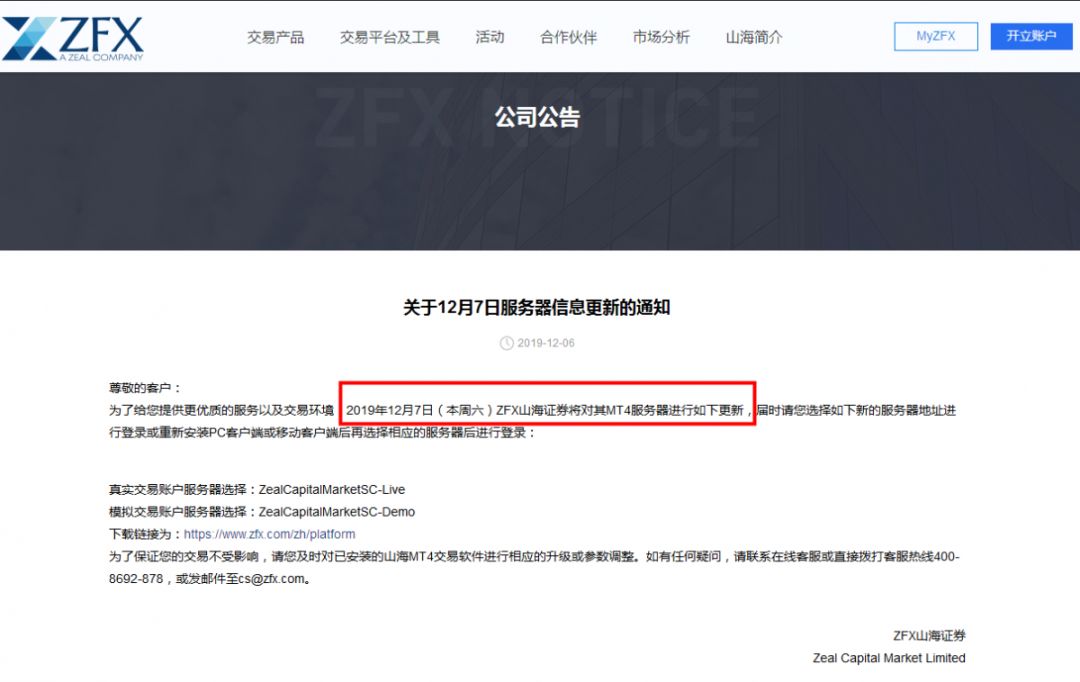Click the signature ZFX山海证券
This screenshot has height=682, width=1080.
click(929, 636)
